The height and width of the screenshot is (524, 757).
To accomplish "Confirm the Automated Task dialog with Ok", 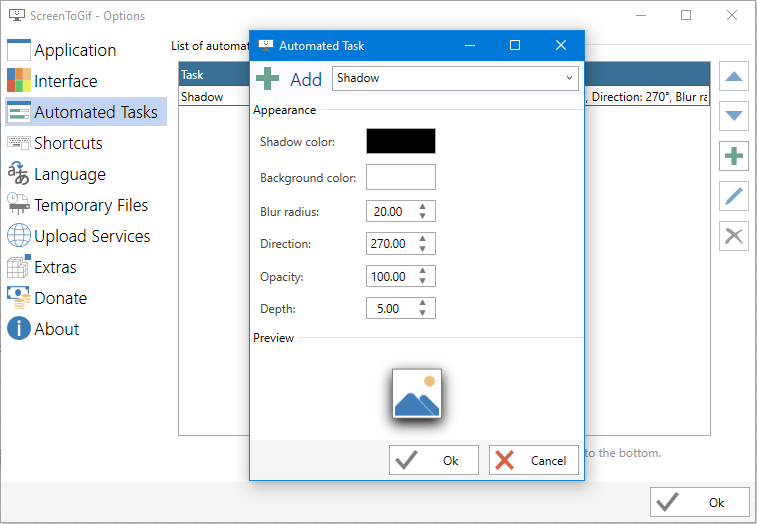I will pos(434,460).
